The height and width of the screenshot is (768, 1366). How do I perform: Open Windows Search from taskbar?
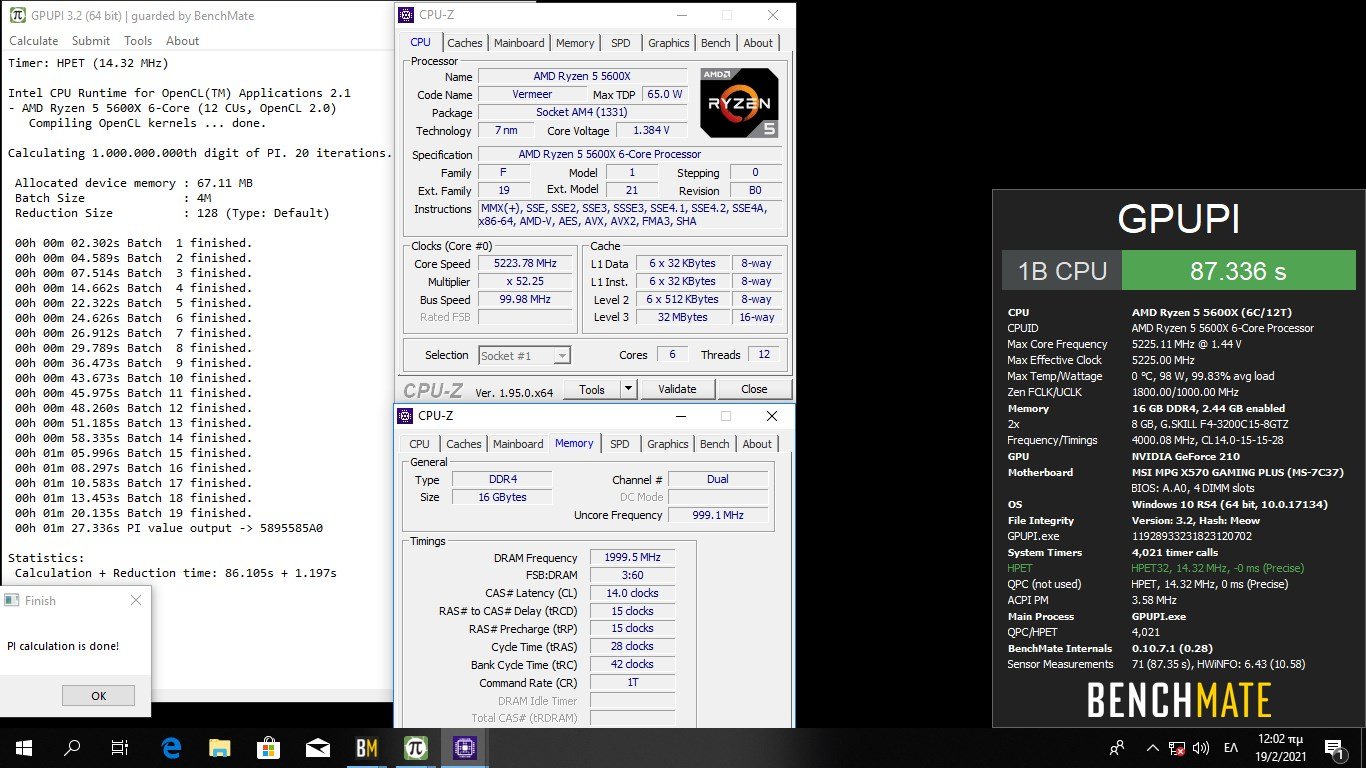[x=72, y=748]
